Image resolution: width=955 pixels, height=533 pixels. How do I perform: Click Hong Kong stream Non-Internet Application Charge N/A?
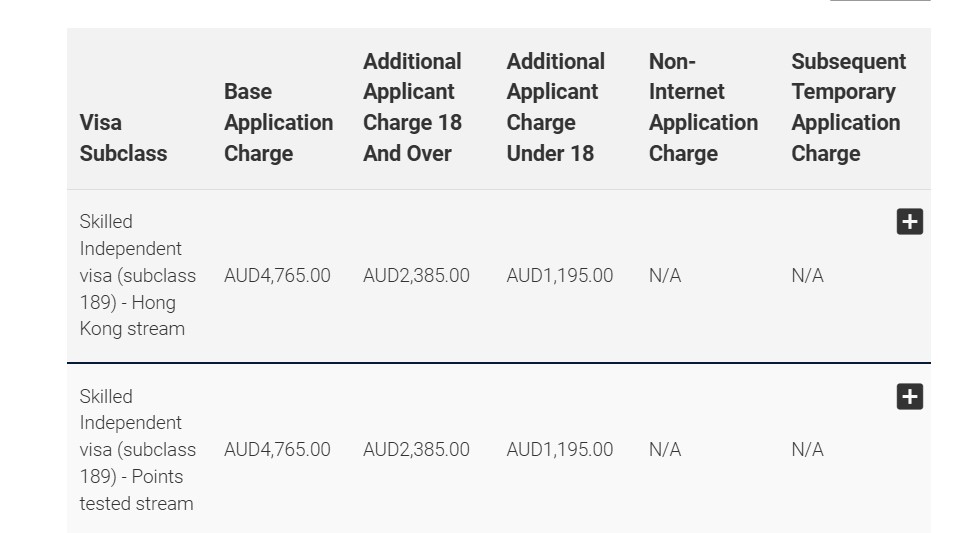point(665,275)
